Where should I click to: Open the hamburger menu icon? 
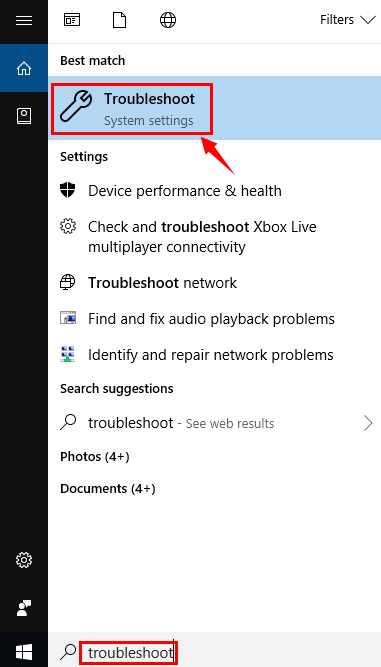click(24, 20)
